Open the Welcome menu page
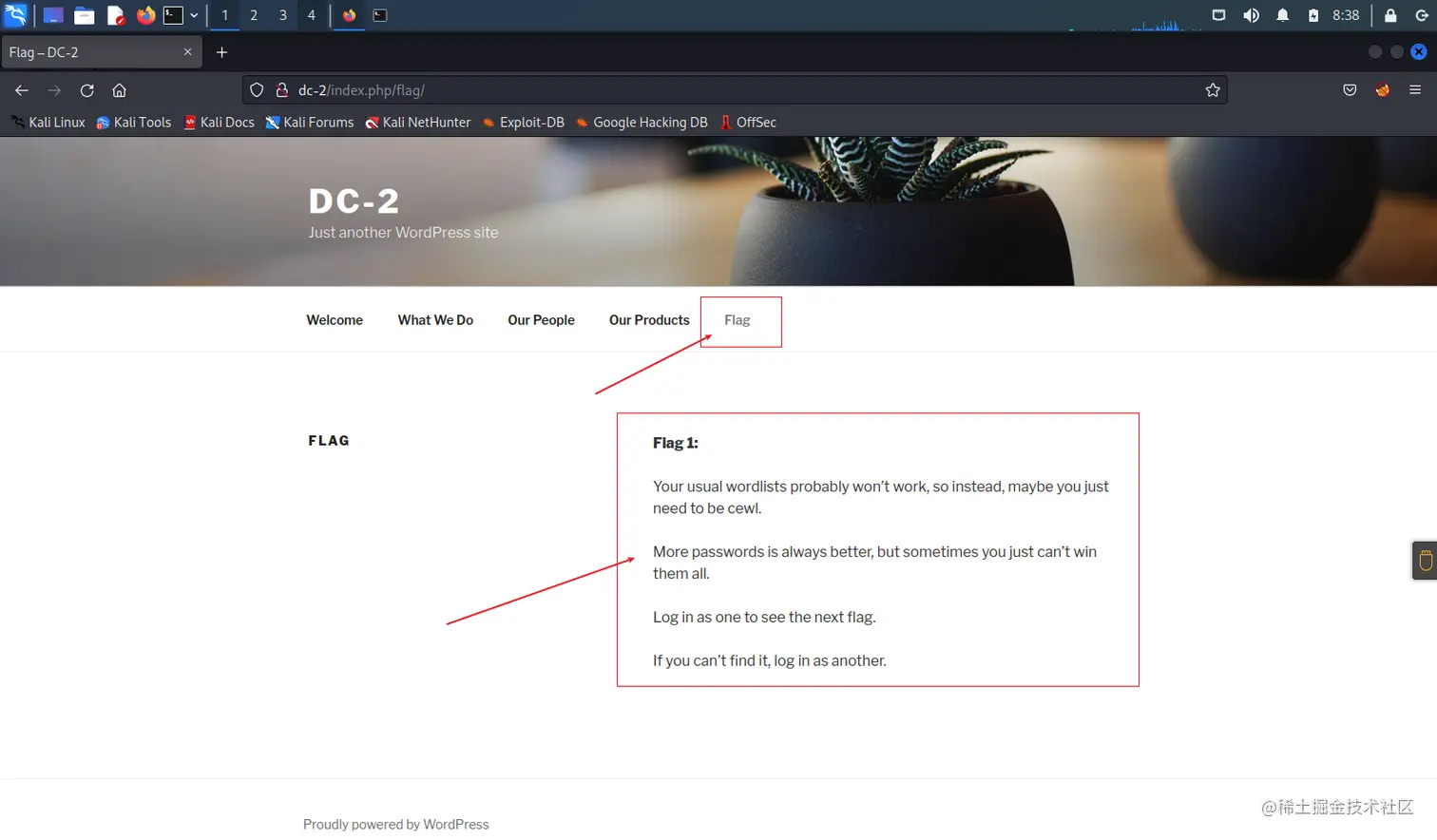 (335, 320)
